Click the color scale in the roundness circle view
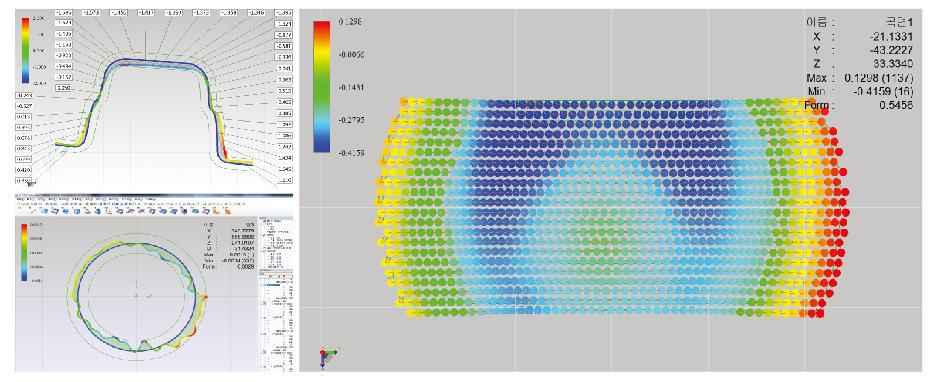This screenshot has height=382, width=936. point(24,252)
